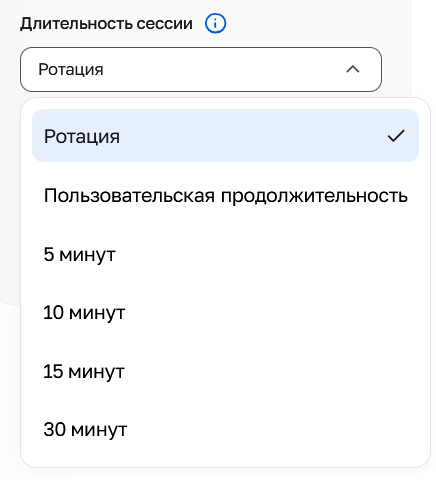Viewport: 436px width, 480px height.
Task: Select the 5 минут option
Action: pos(225,254)
